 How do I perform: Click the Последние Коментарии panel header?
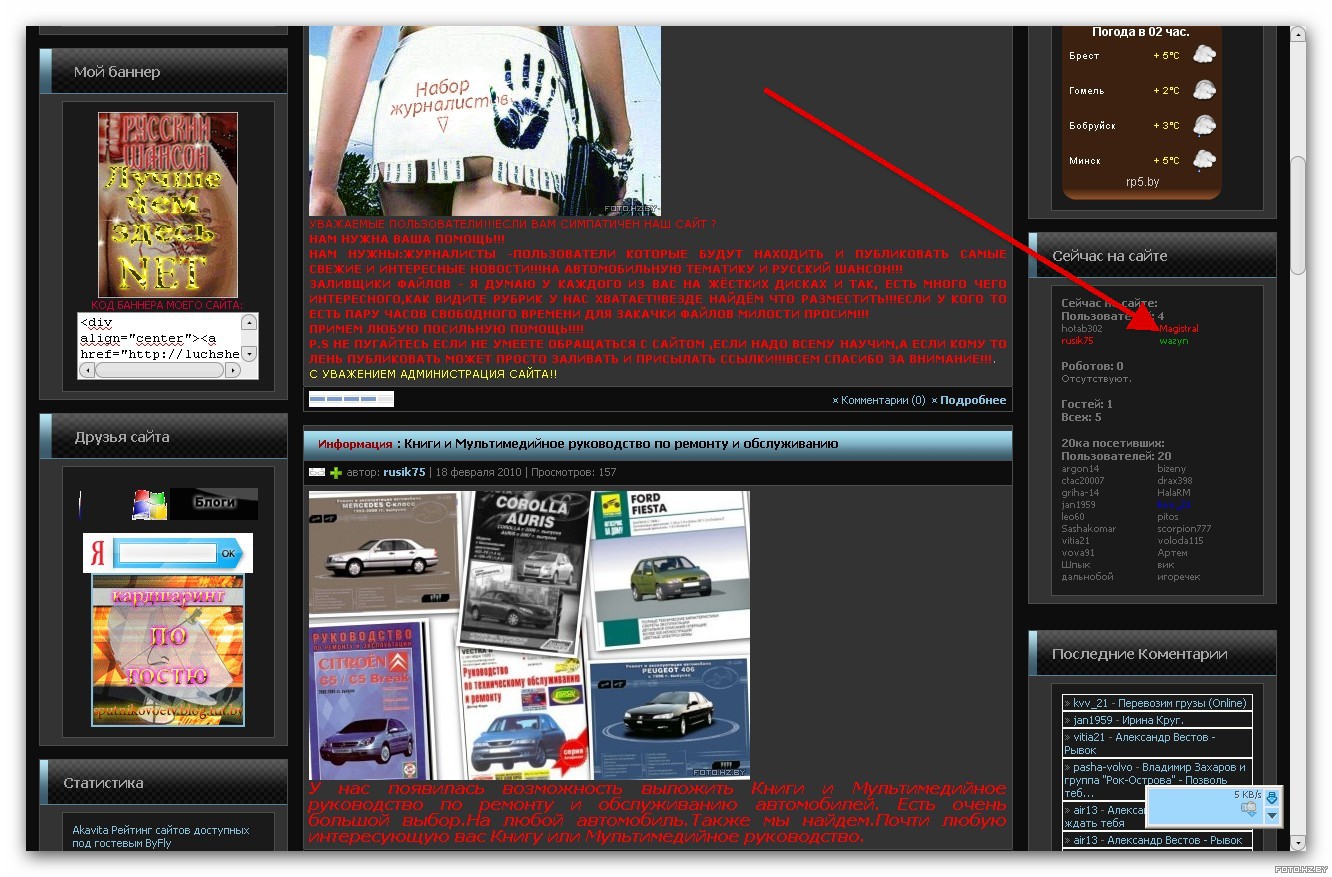coord(1153,653)
